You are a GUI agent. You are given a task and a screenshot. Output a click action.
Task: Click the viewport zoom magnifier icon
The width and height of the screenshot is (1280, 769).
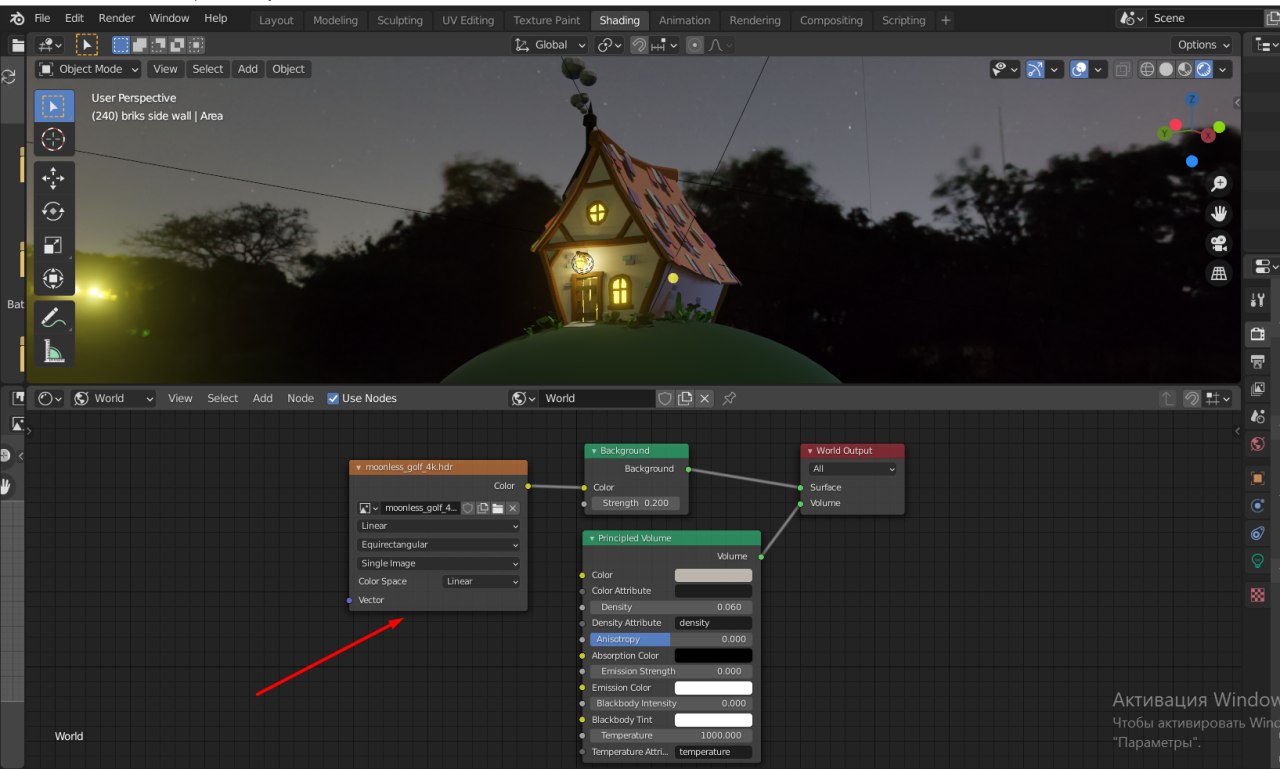[x=1219, y=184]
